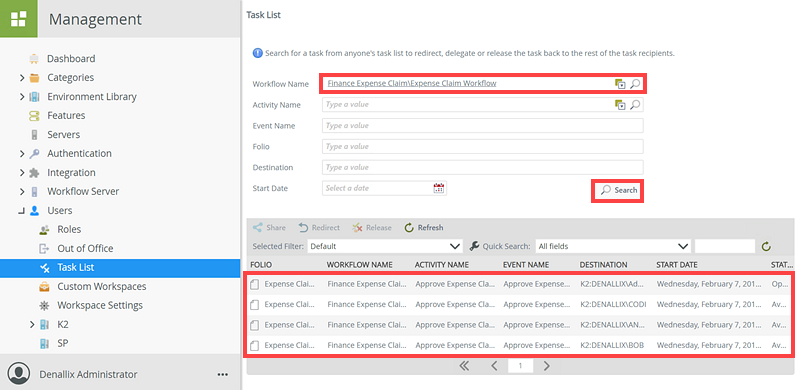Open the Quick Search fields dropdown
800x390 pixels.
[613, 246]
